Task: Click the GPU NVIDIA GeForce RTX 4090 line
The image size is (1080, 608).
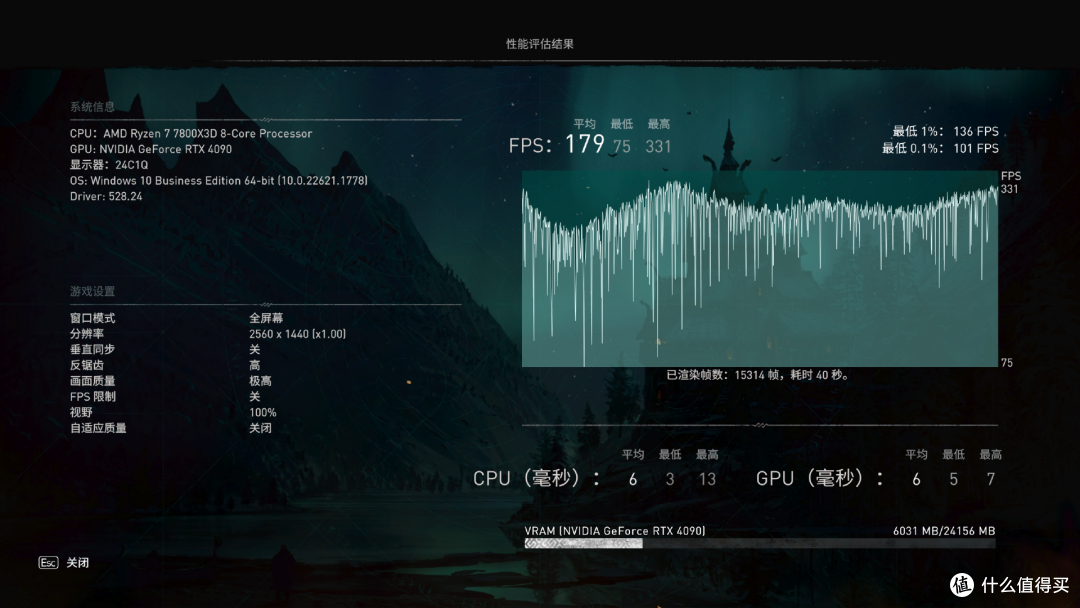Action: coord(151,149)
